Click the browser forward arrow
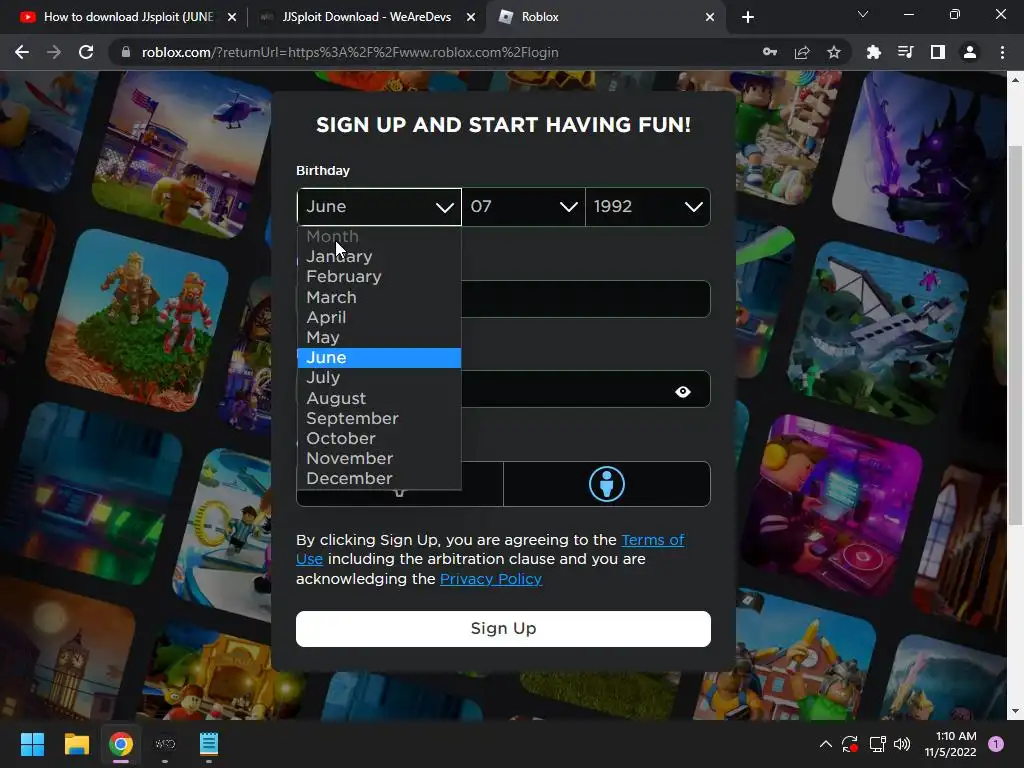Screen dimensions: 1024x768 pos(54,52)
